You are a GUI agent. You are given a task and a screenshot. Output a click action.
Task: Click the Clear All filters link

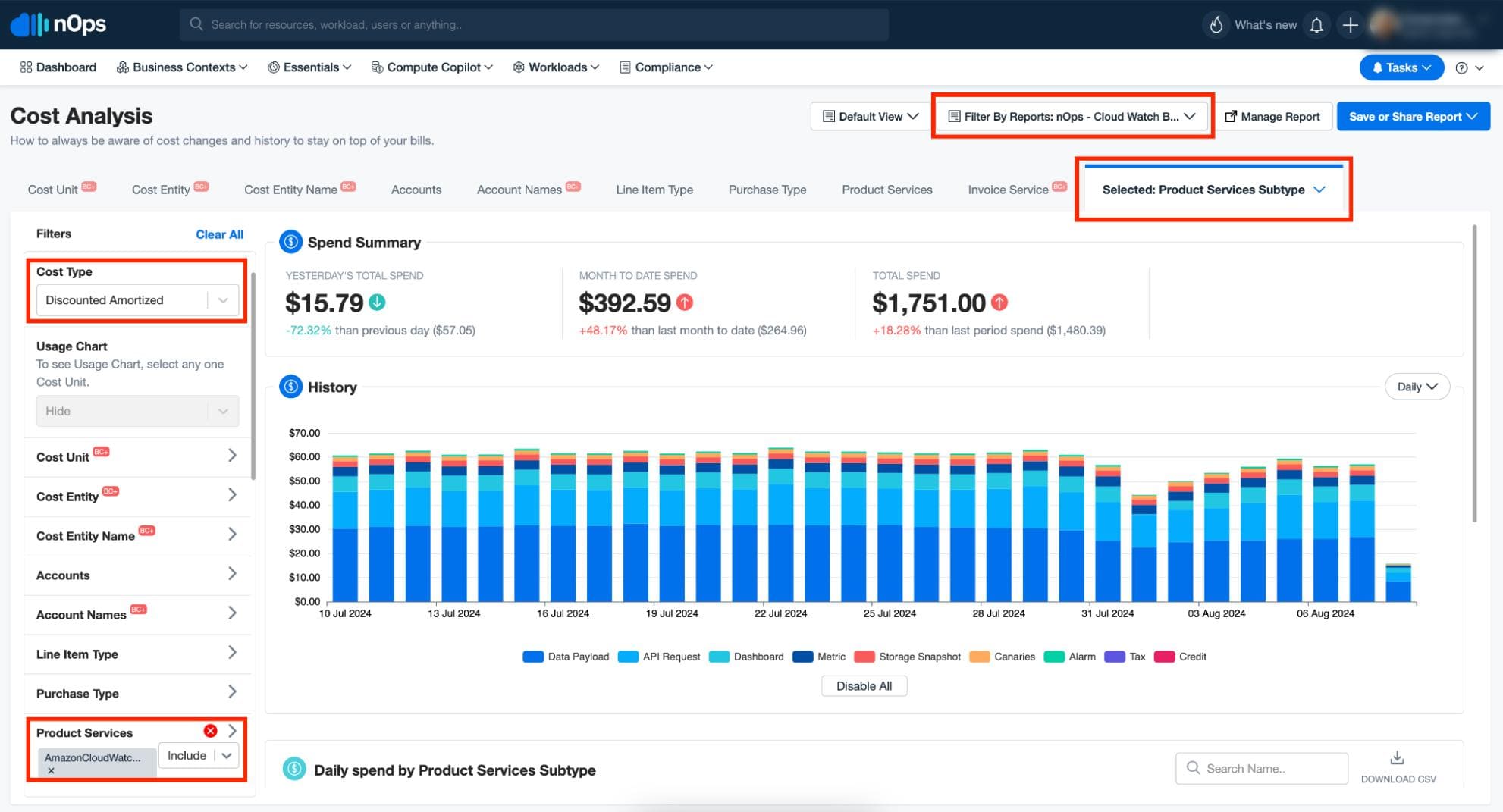[x=219, y=234]
